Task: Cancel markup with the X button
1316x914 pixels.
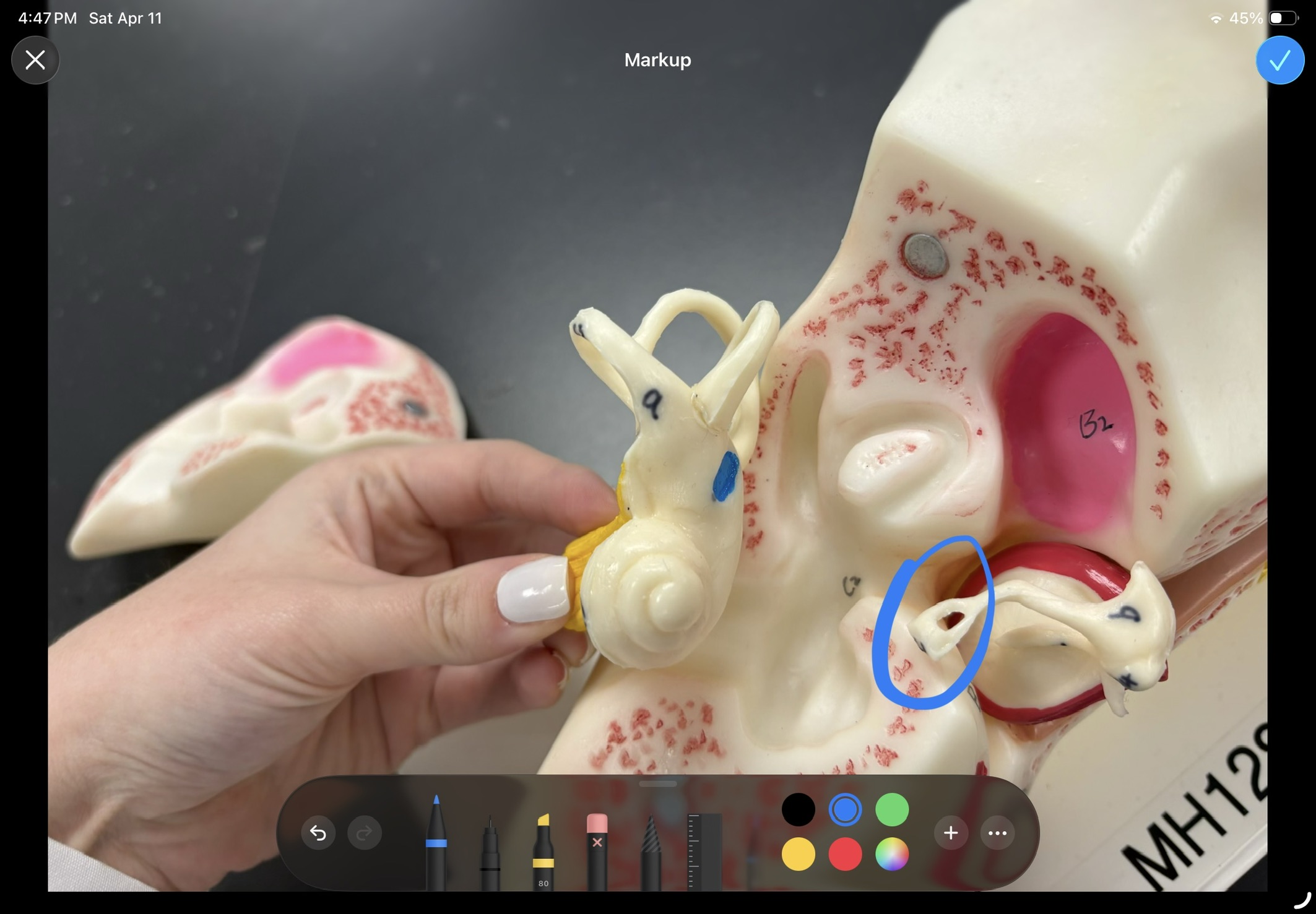Action: pyautogui.click(x=35, y=60)
